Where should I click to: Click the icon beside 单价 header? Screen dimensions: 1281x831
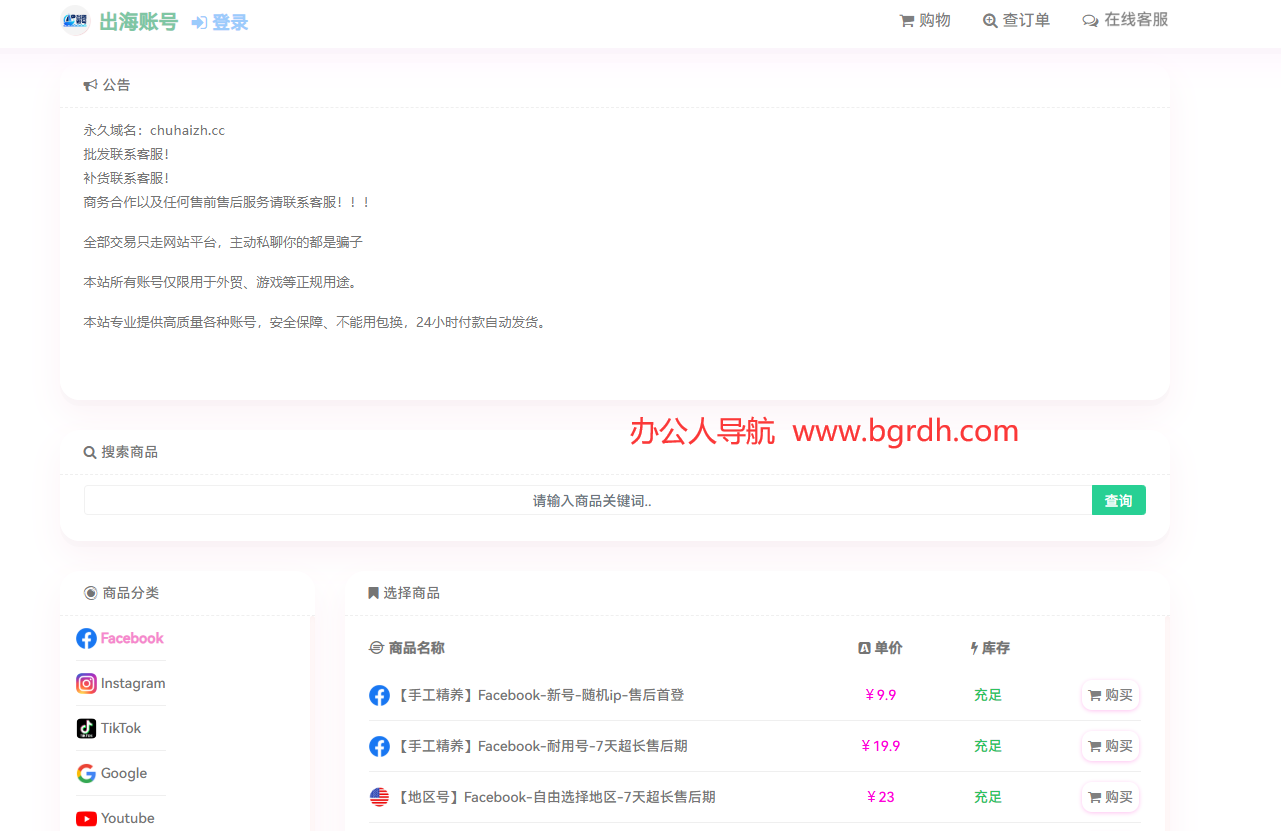coord(864,648)
